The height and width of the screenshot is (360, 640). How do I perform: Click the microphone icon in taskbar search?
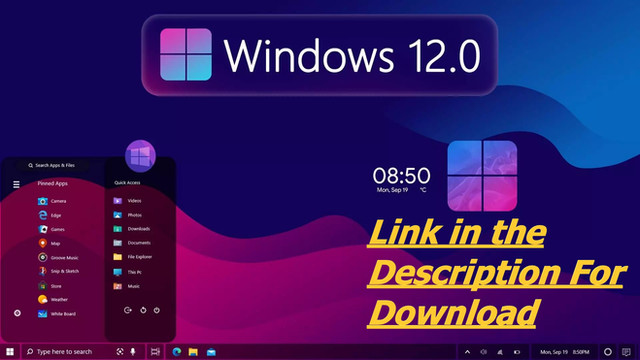pos(133,352)
